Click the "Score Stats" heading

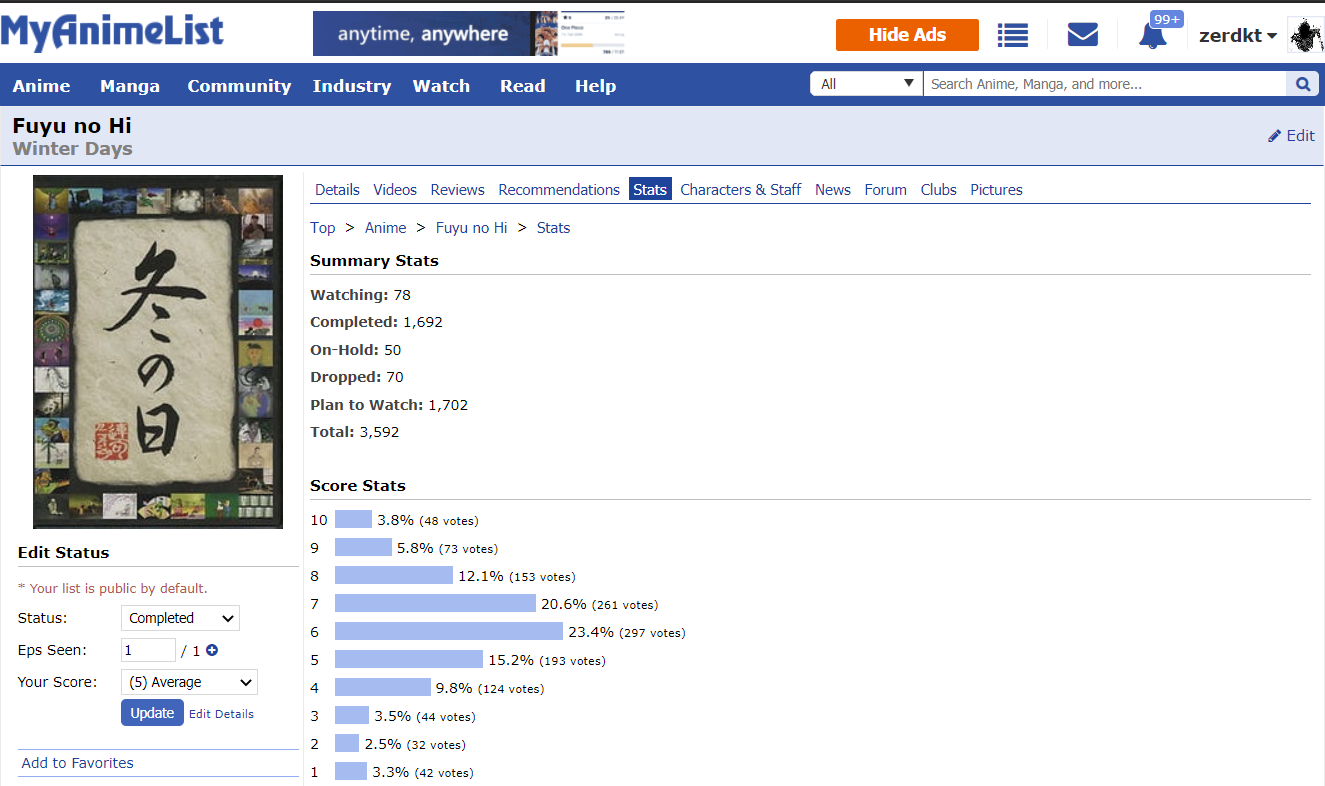358,486
